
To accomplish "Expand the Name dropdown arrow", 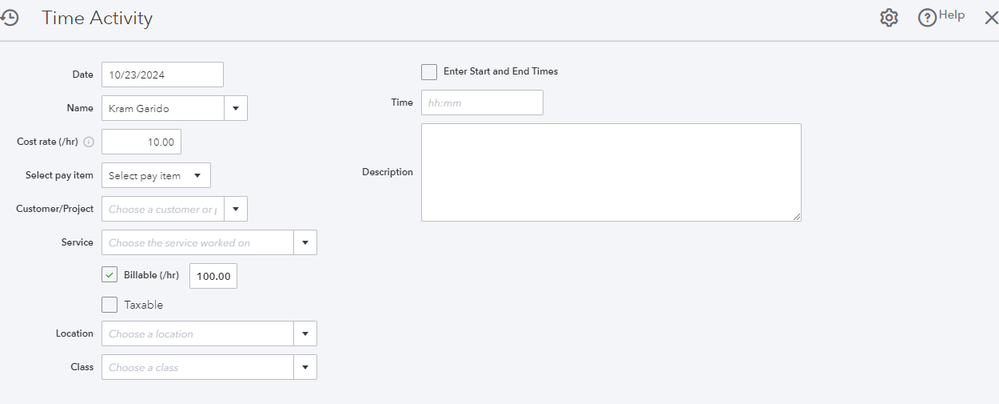I will pos(235,107).
